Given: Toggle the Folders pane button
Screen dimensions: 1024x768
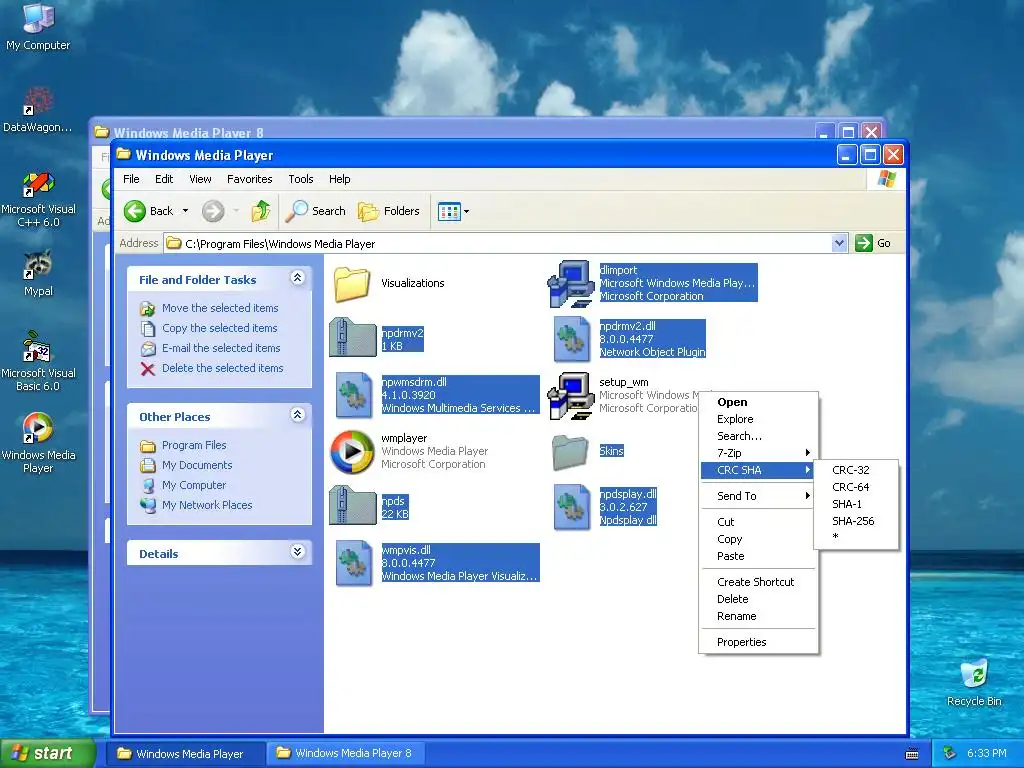Looking at the screenshot, I should point(389,211).
